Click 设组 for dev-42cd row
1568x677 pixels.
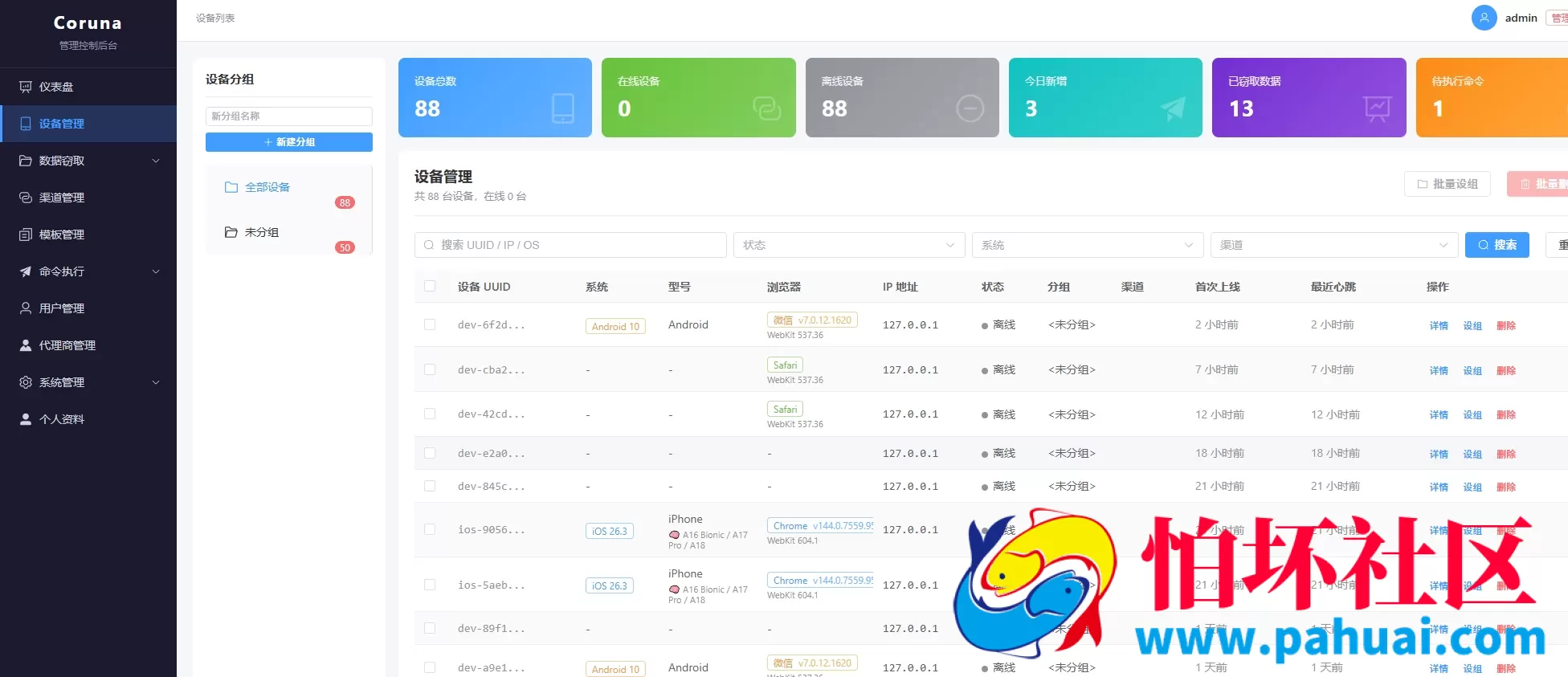coord(1472,414)
